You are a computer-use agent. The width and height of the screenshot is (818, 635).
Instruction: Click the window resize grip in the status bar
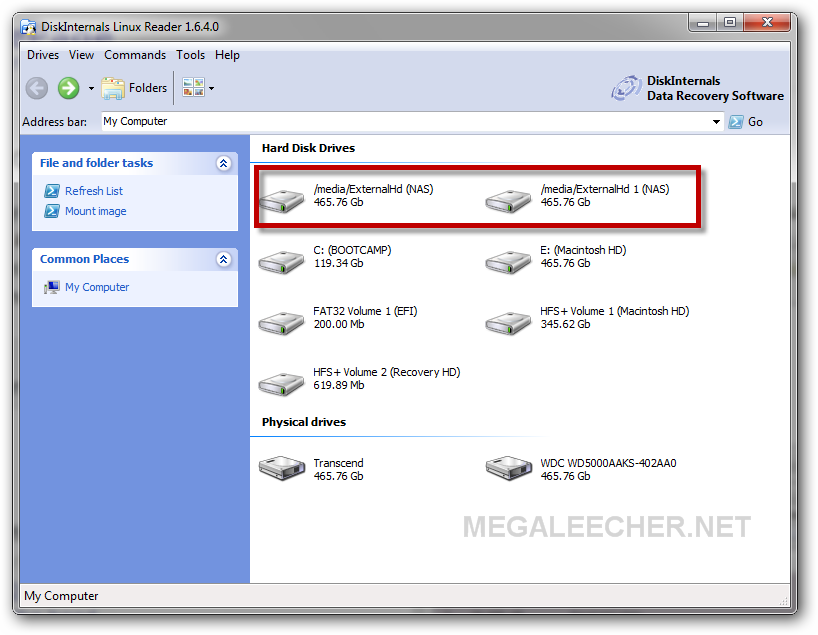coord(784,601)
